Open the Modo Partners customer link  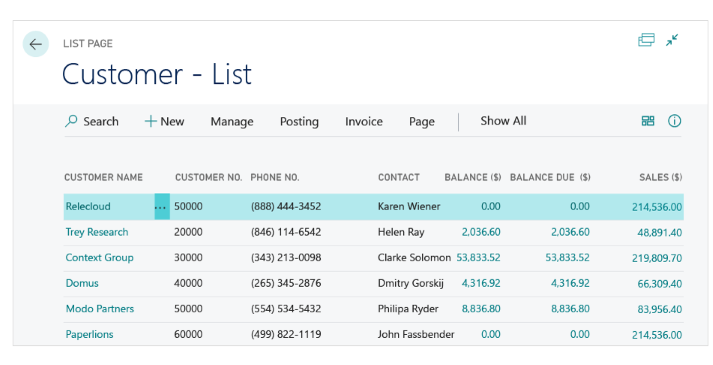[x=100, y=309]
